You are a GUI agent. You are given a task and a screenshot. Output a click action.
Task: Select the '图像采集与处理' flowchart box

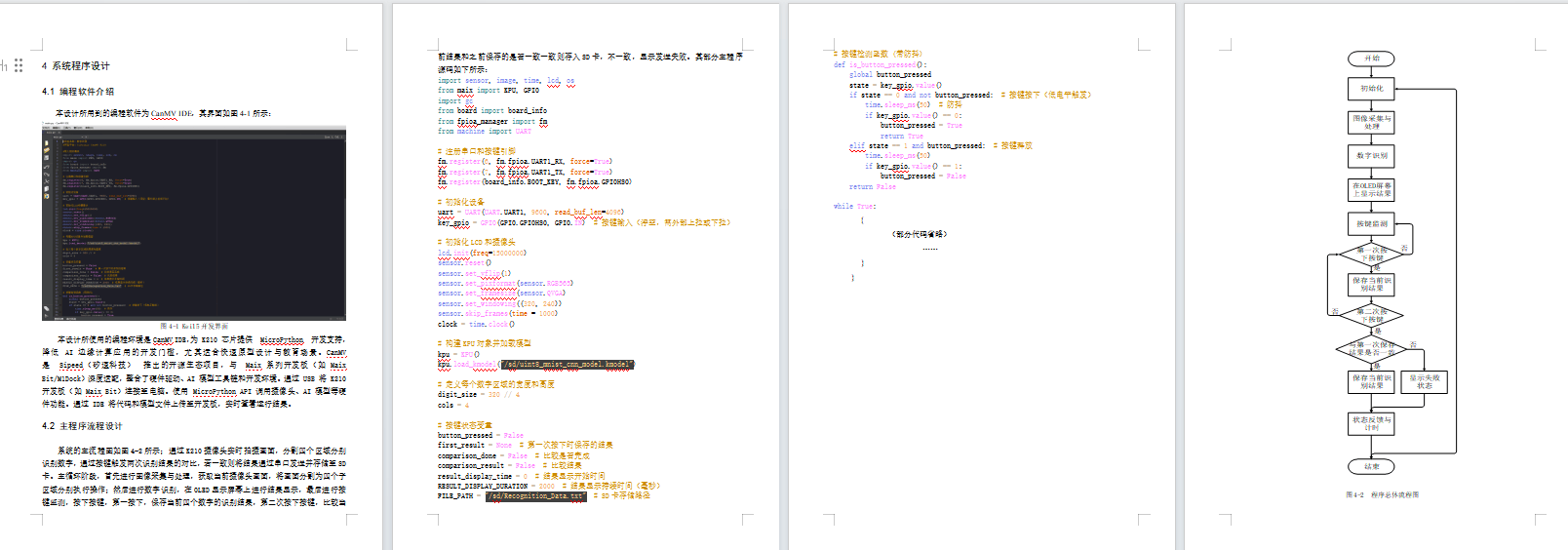coord(1371,122)
